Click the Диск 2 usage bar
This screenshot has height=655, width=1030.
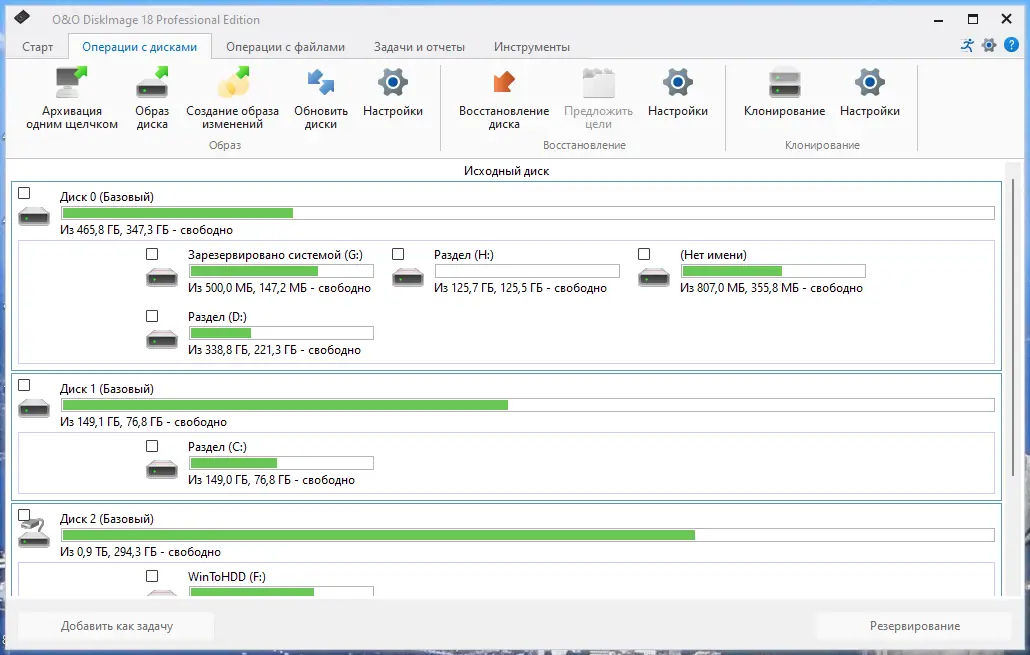point(527,535)
